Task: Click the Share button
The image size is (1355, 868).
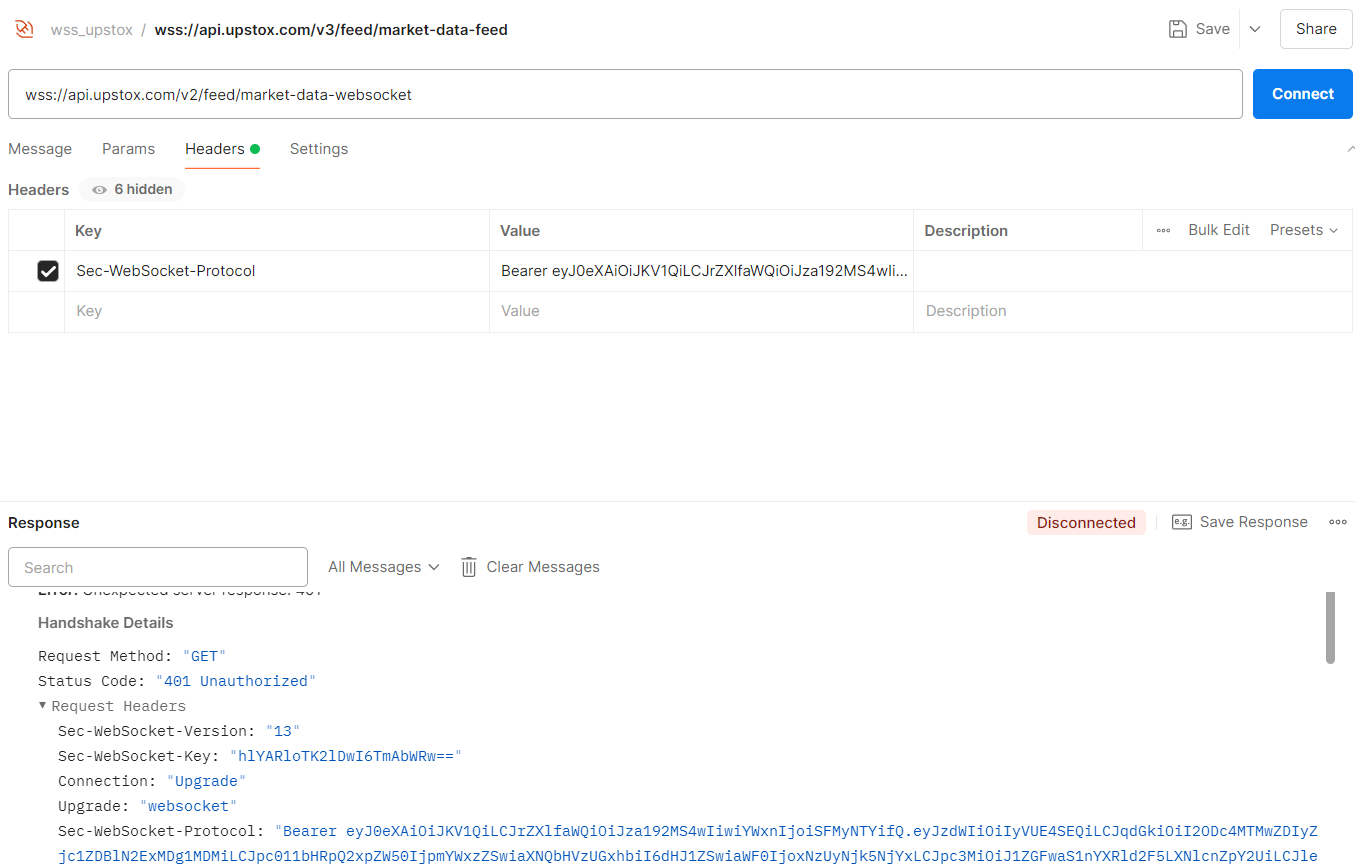Action: pyautogui.click(x=1315, y=29)
